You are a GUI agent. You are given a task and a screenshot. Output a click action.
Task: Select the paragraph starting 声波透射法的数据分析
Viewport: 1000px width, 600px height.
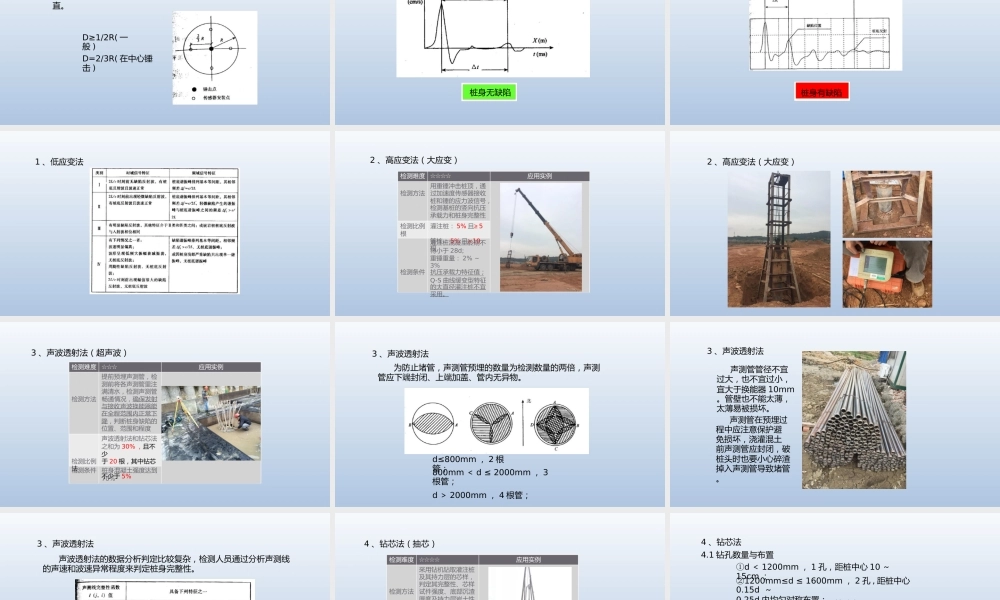(166, 564)
